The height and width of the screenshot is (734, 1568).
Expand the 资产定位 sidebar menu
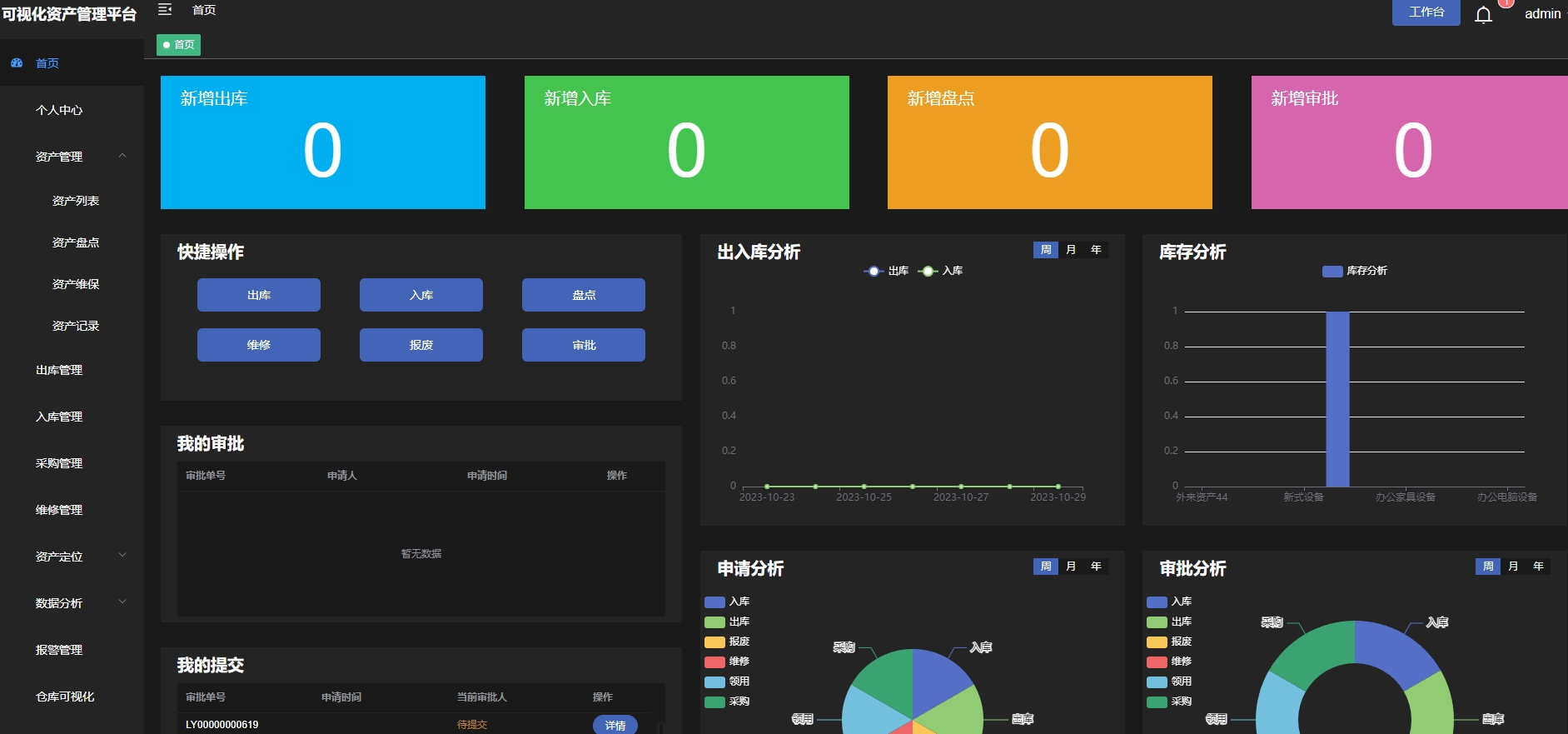point(122,555)
